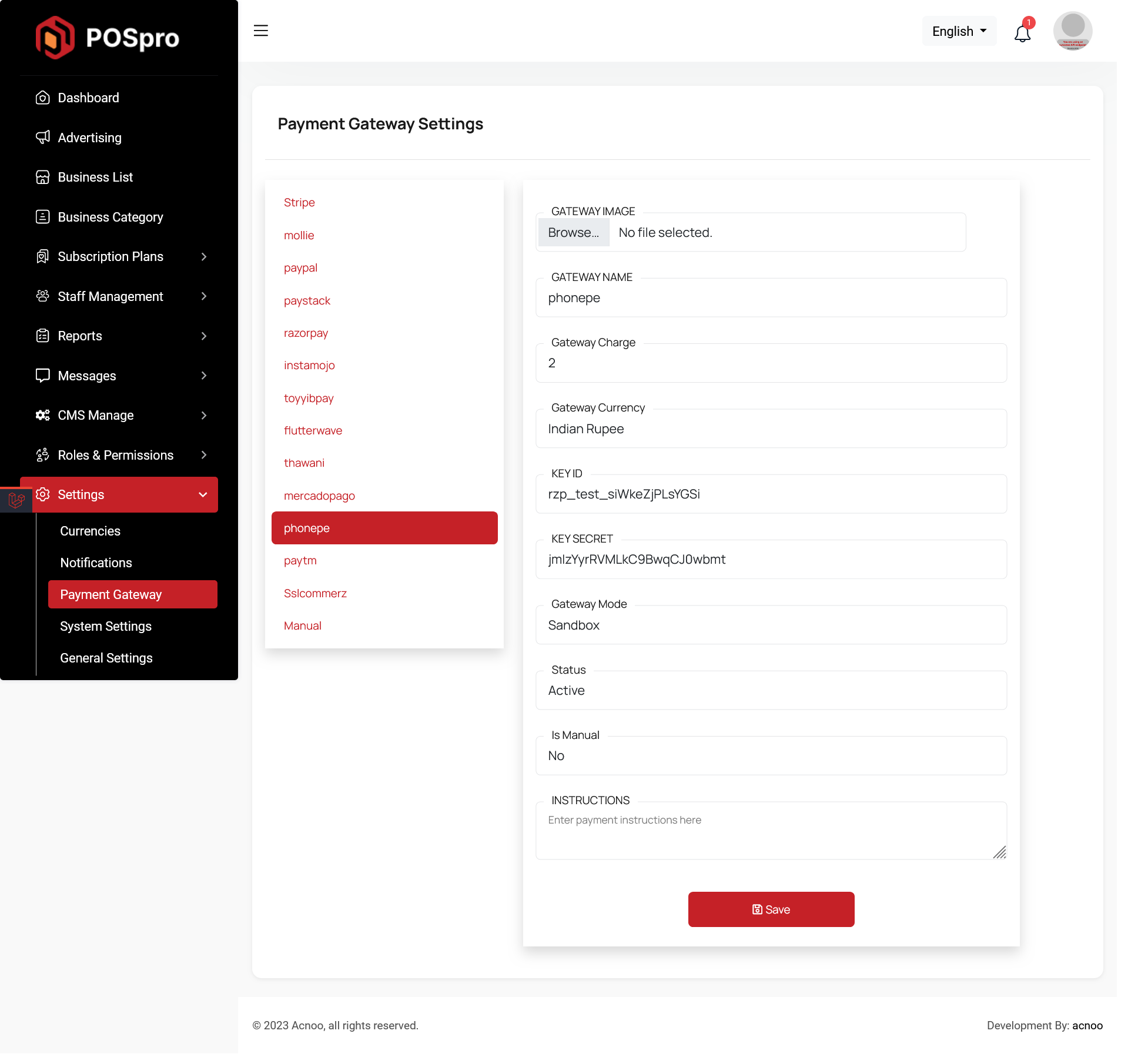
Task: Open the notification bell icon
Action: [x=1022, y=33]
